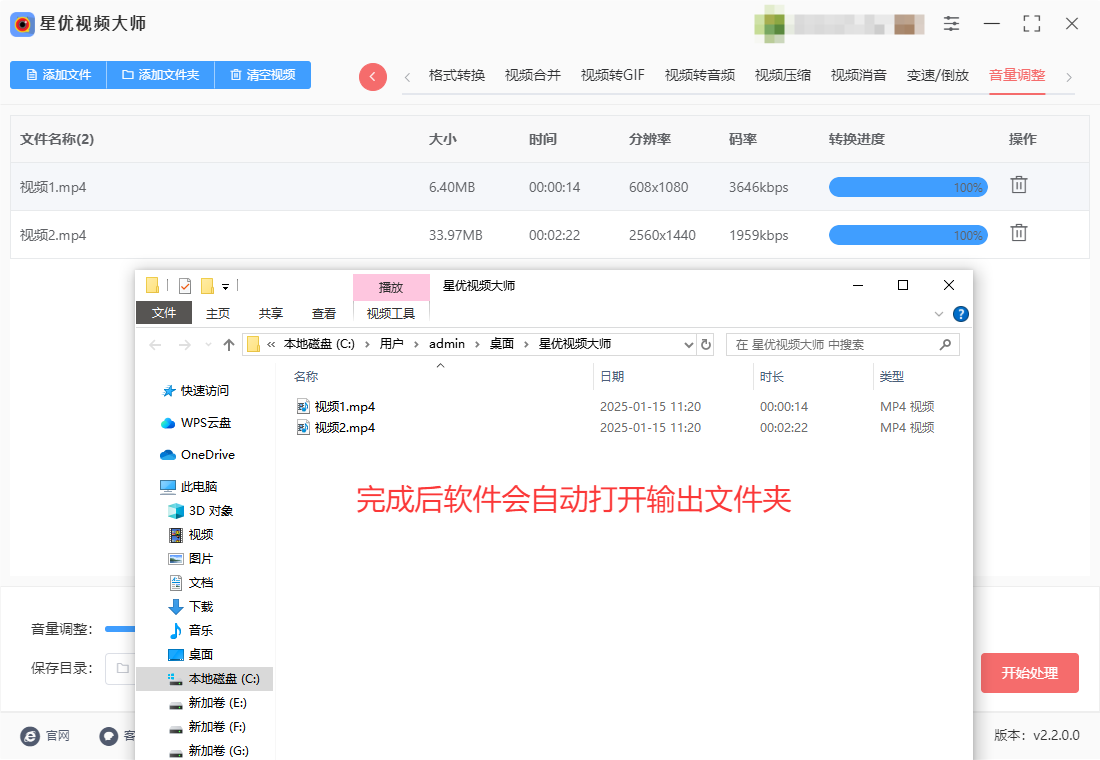Open the 主页 ribbon tab

tap(217, 313)
